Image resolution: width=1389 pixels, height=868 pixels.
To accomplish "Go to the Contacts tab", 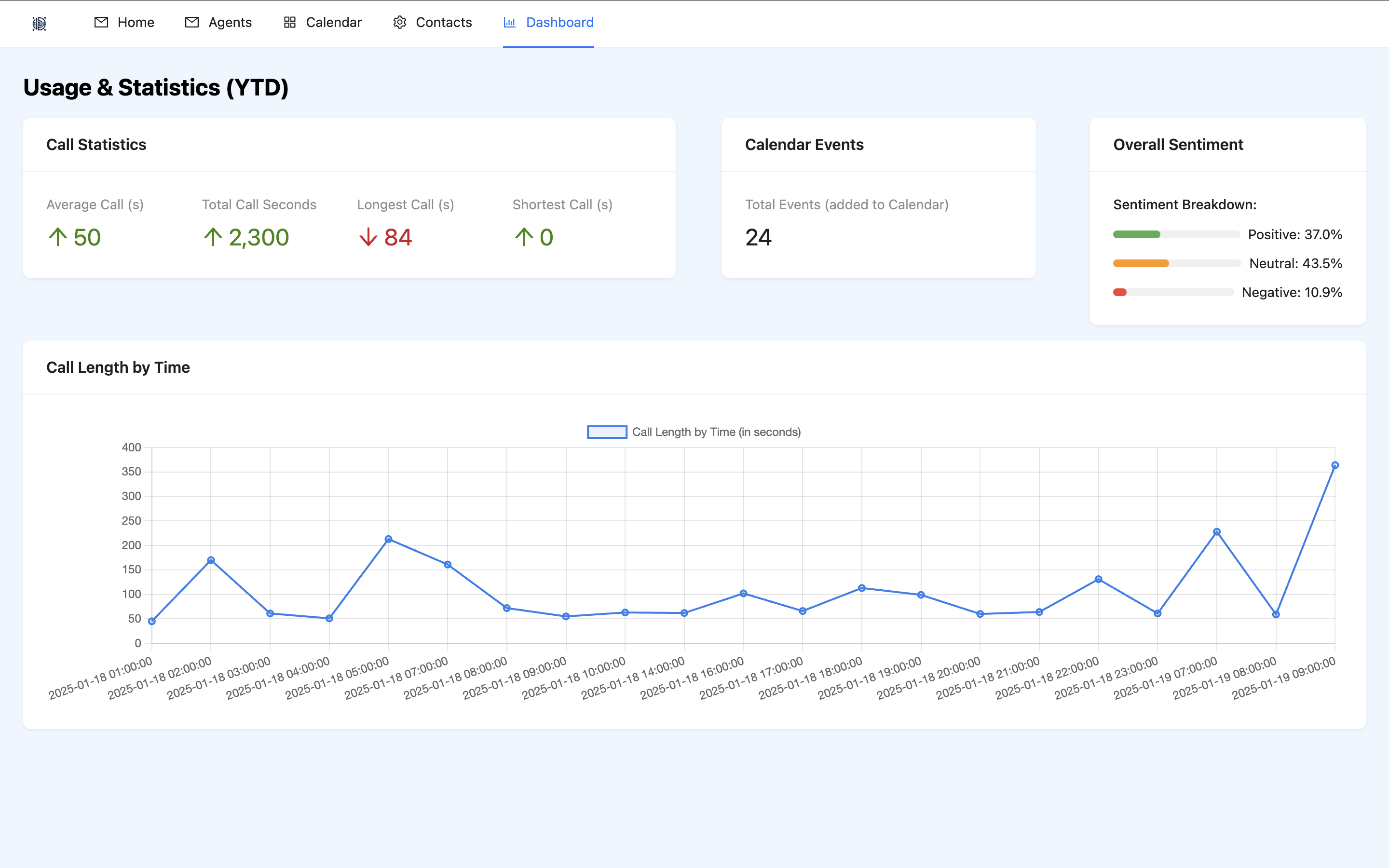I will click(x=443, y=22).
